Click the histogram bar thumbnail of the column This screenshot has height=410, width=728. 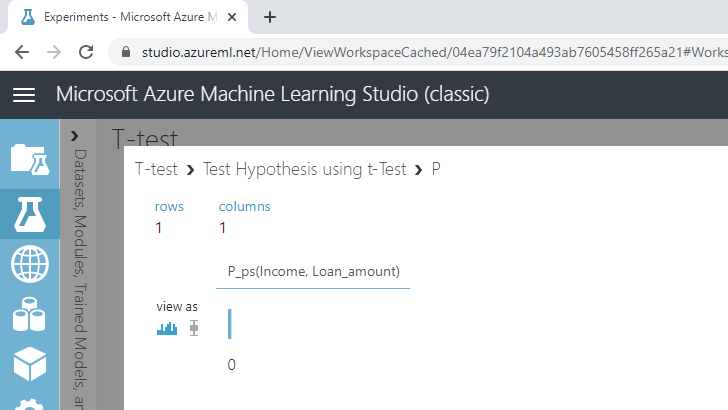(230, 324)
